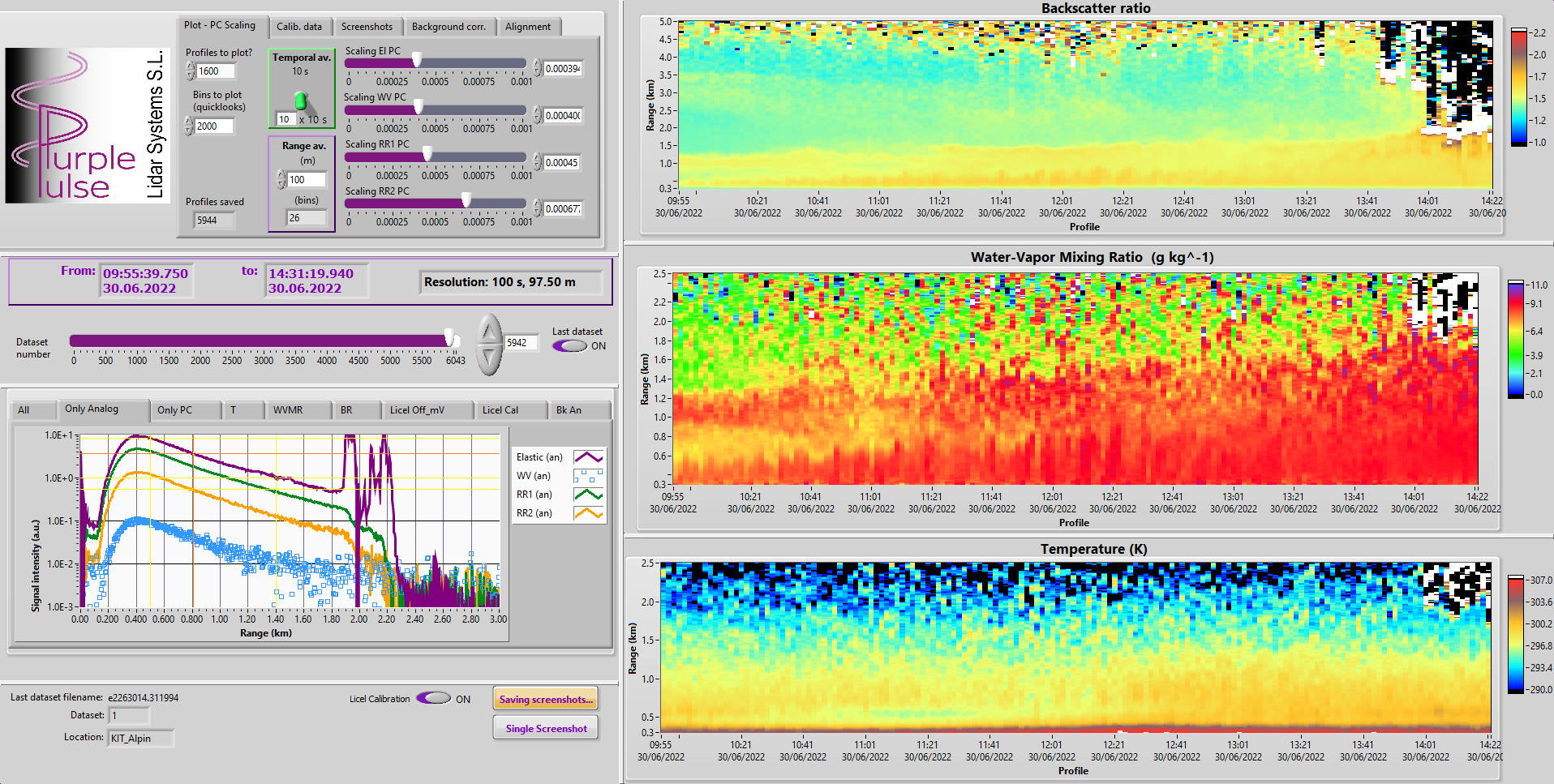Click the Saving screenshots button
Image resolution: width=1554 pixels, height=784 pixels.
(x=546, y=699)
